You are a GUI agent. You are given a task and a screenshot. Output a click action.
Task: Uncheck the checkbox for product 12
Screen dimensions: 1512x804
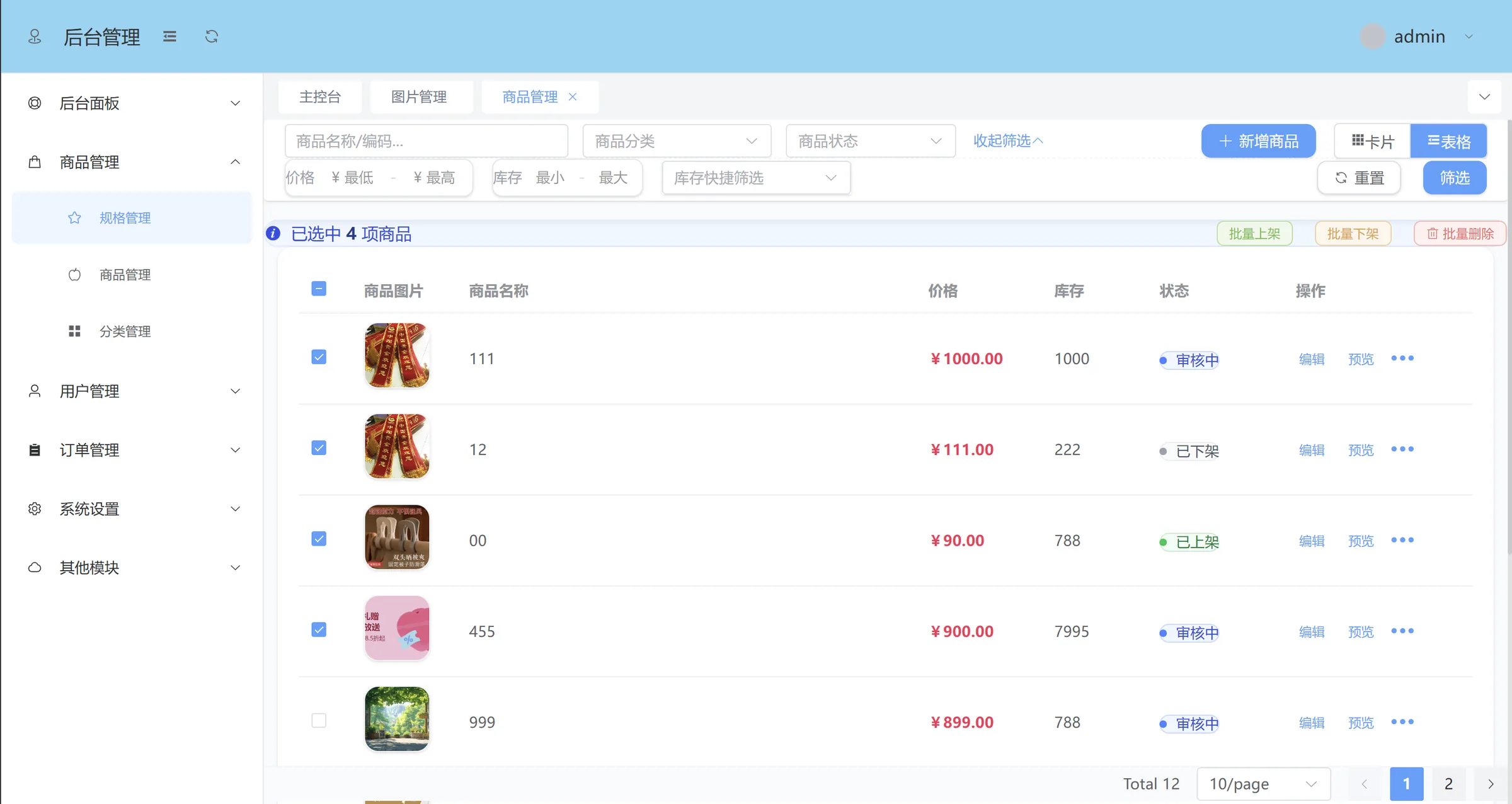pyautogui.click(x=319, y=447)
